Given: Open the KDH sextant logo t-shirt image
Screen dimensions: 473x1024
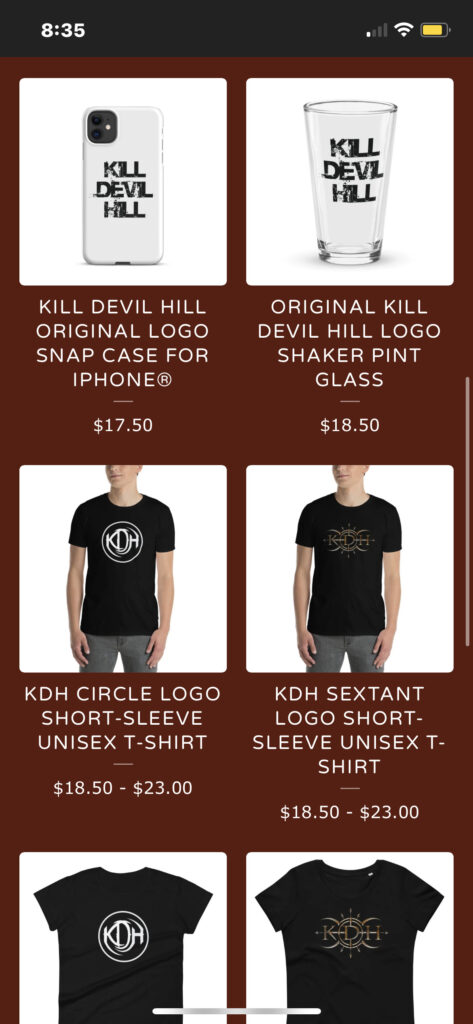Looking at the screenshot, I should (350, 568).
